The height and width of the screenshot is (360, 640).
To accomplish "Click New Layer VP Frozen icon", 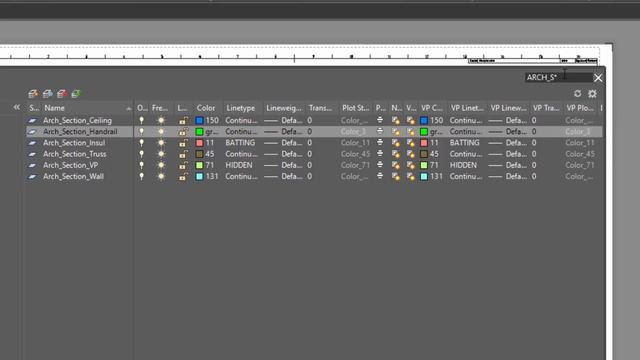I will point(47,94).
